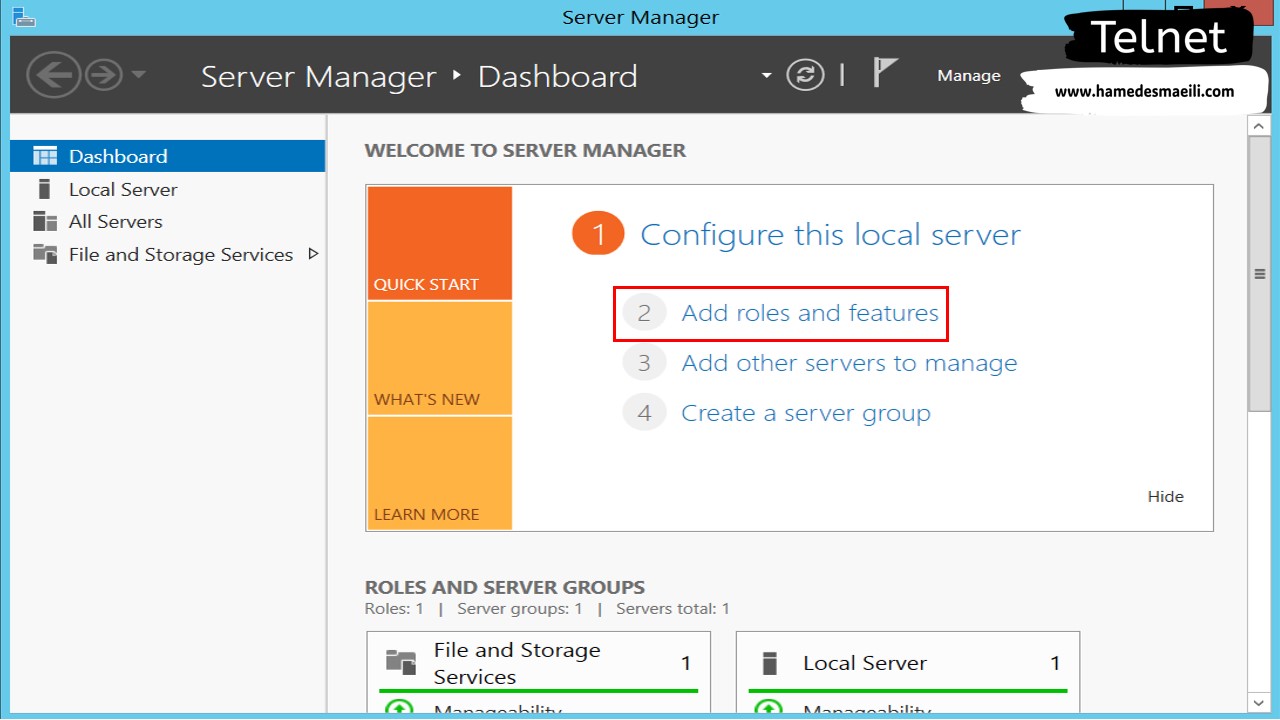Image resolution: width=1280 pixels, height=720 pixels.
Task: Expand File and Storage Services arrow
Action: click(313, 254)
